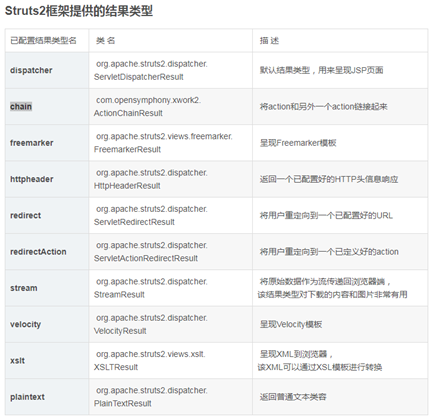Click the 'stream' result type name
The height and width of the screenshot is (420, 433).
pyautogui.click(x=23, y=288)
